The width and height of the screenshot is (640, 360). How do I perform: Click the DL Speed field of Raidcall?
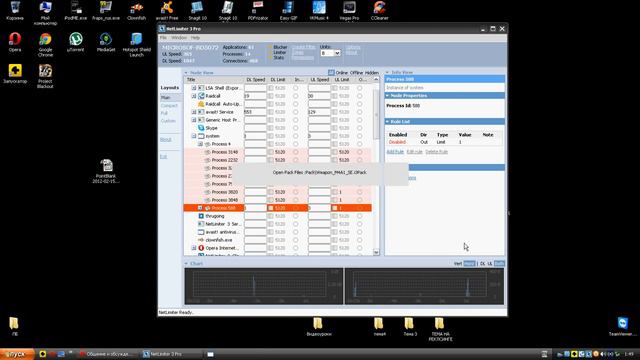[x=255, y=96]
